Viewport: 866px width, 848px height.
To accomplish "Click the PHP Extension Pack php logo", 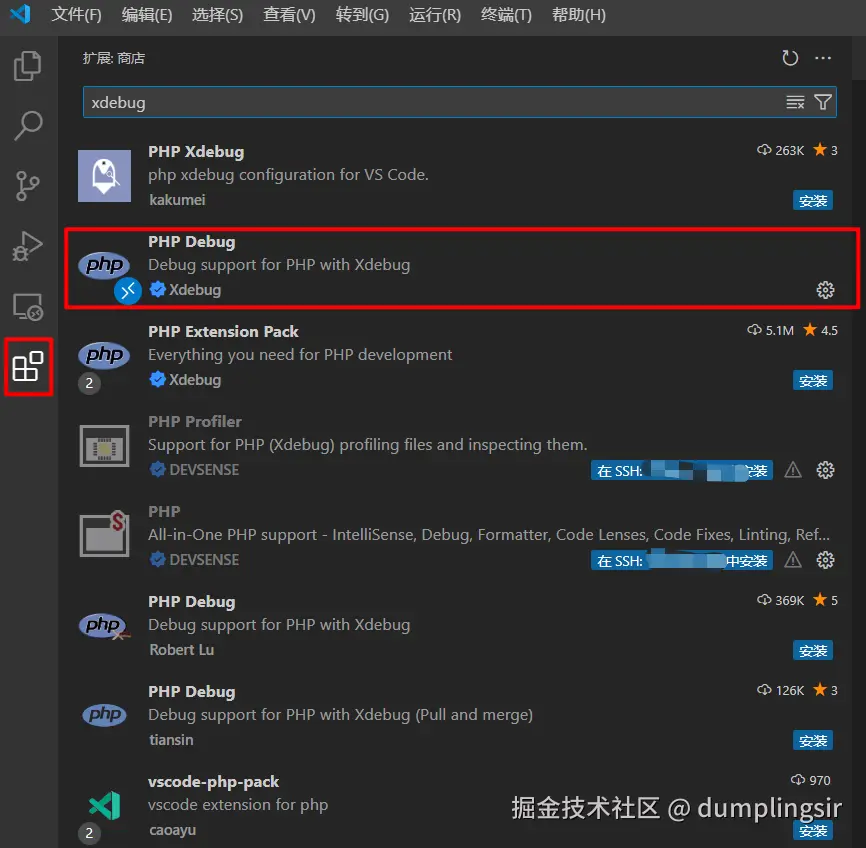I will [104, 355].
